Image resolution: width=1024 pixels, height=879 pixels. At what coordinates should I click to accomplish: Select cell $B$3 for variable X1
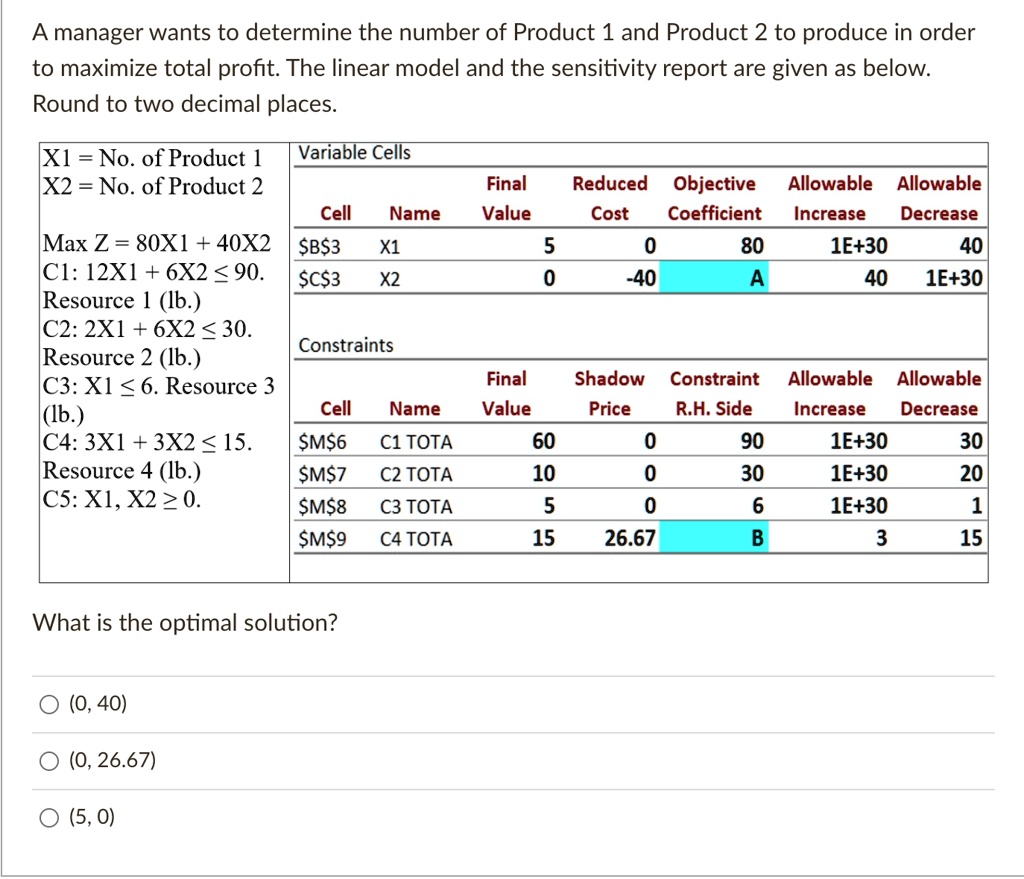pos(317,245)
